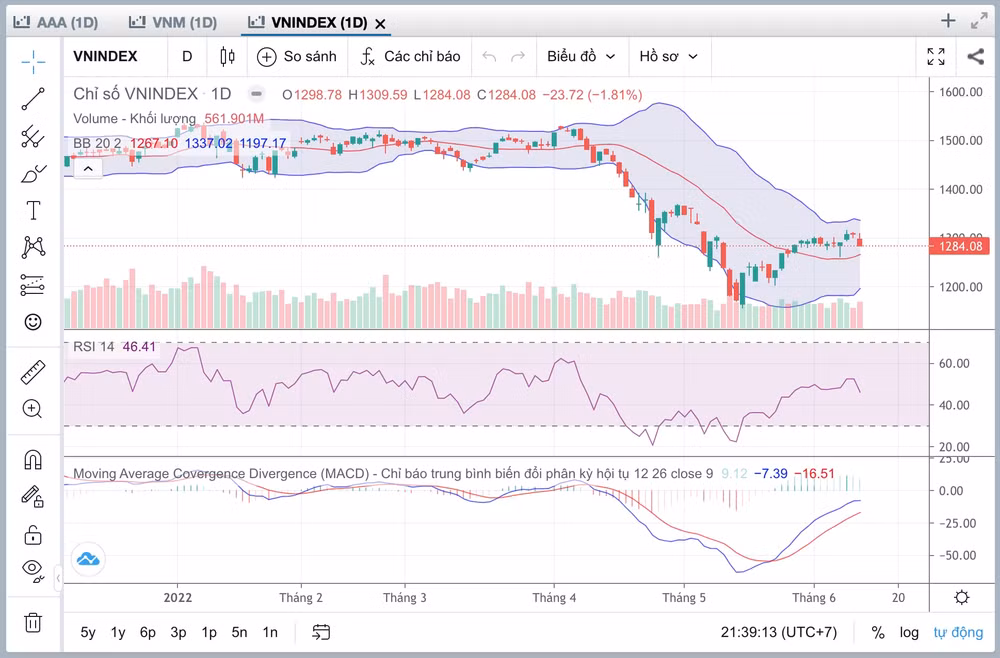
Task: Click the So sánh compare button
Action: coord(297,57)
